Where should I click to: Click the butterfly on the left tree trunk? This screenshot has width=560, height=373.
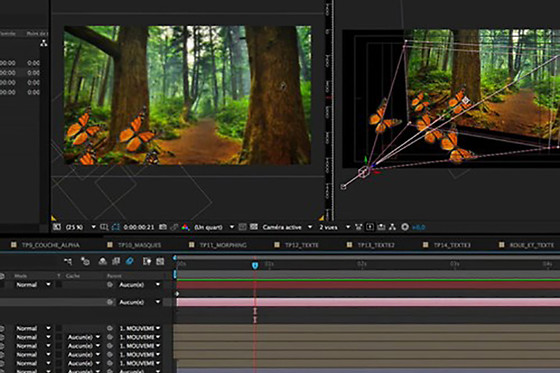[137, 131]
